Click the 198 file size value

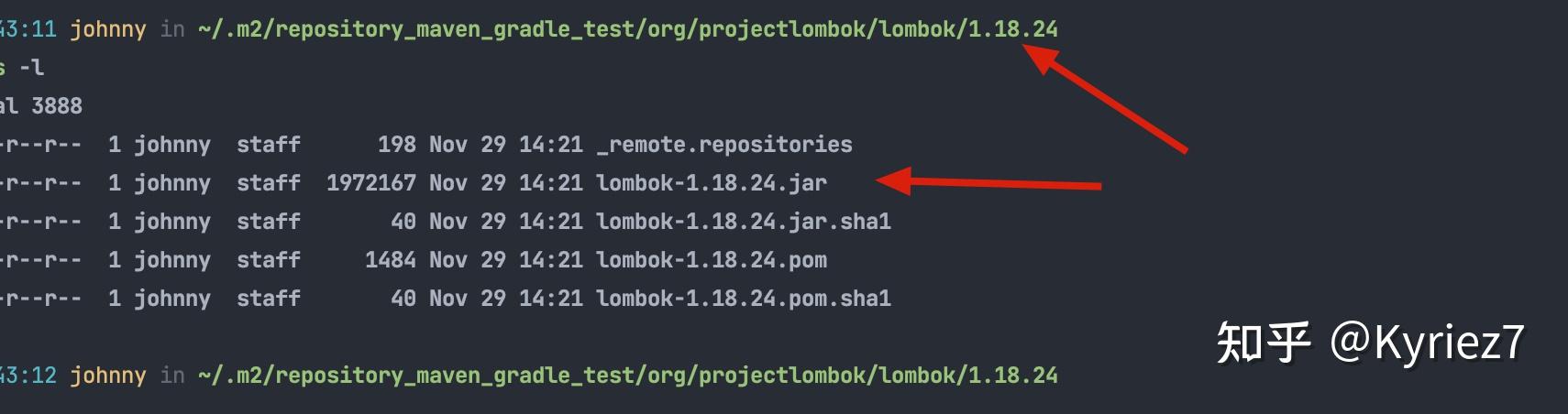pyautogui.click(x=396, y=145)
